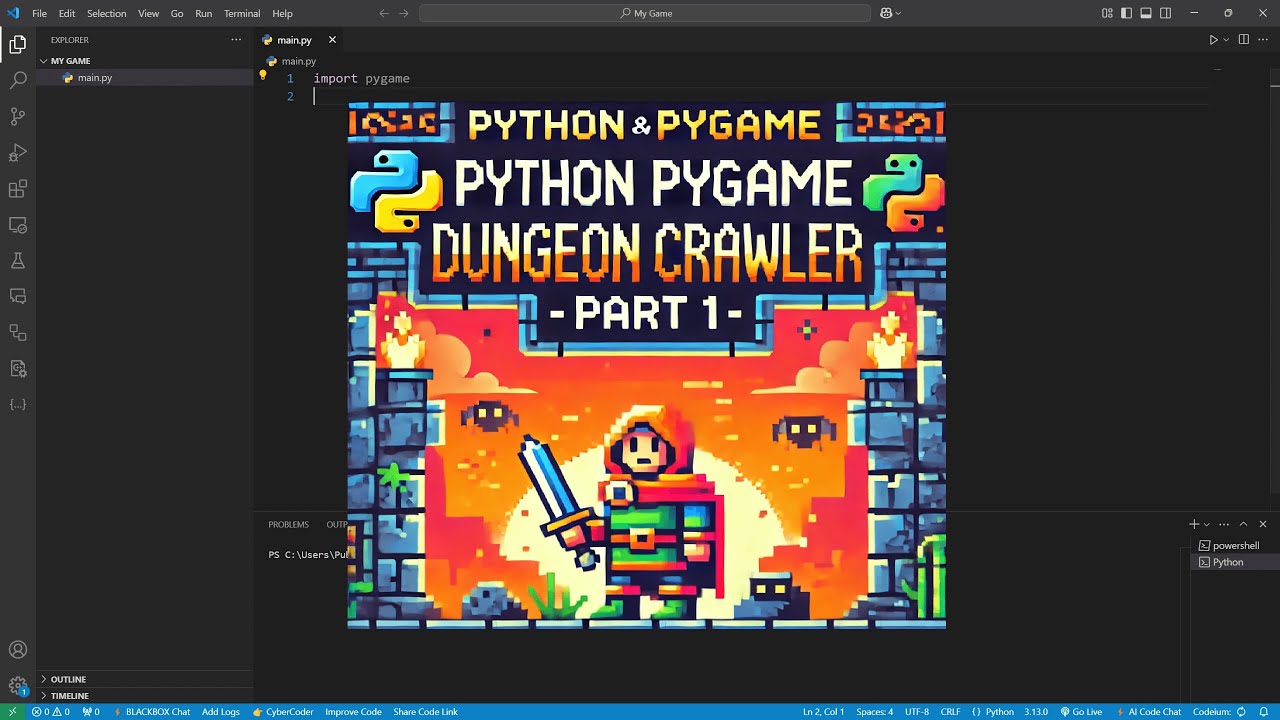This screenshot has height=720, width=1280.
Task: Click the My Game command center search box
Action: (x=645, y=13)
